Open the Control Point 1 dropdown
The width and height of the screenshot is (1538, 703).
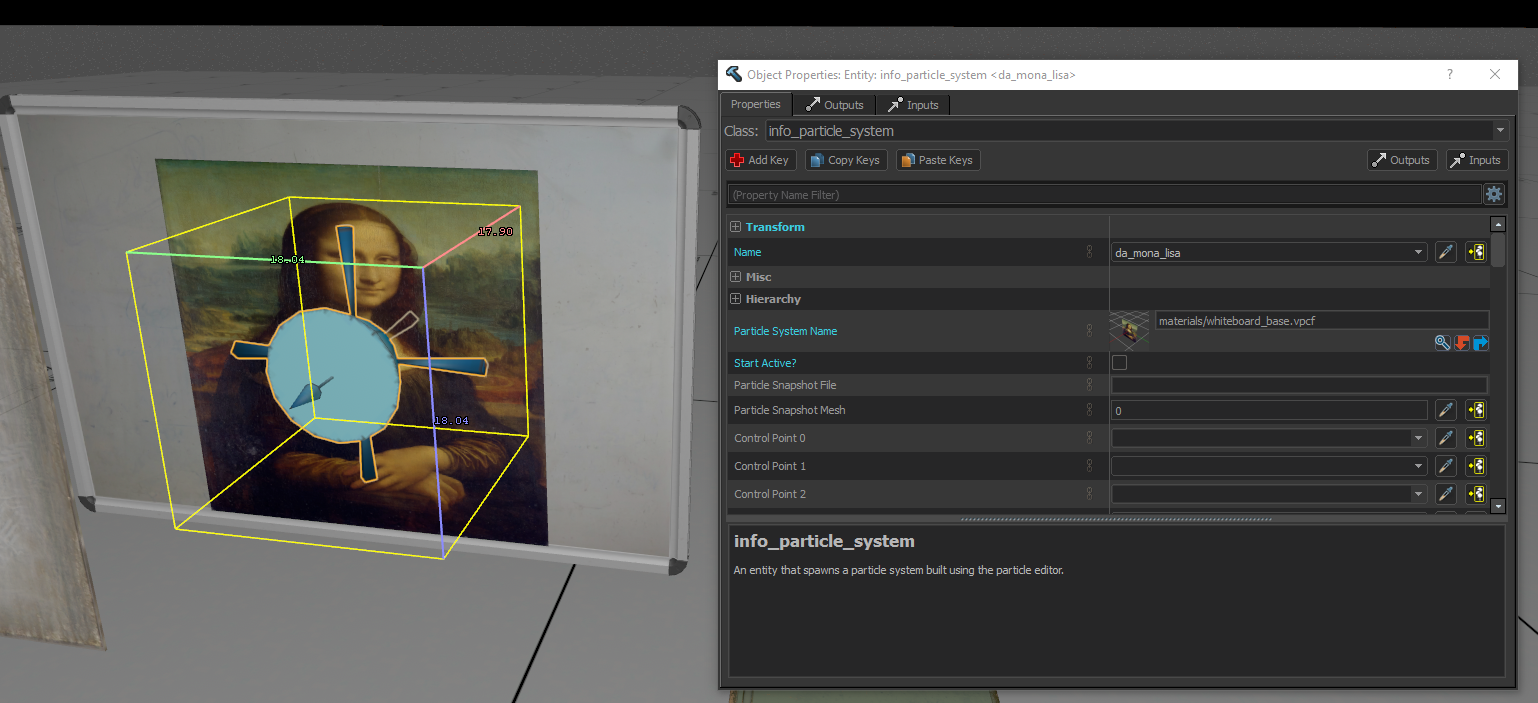click(1418, 466)
